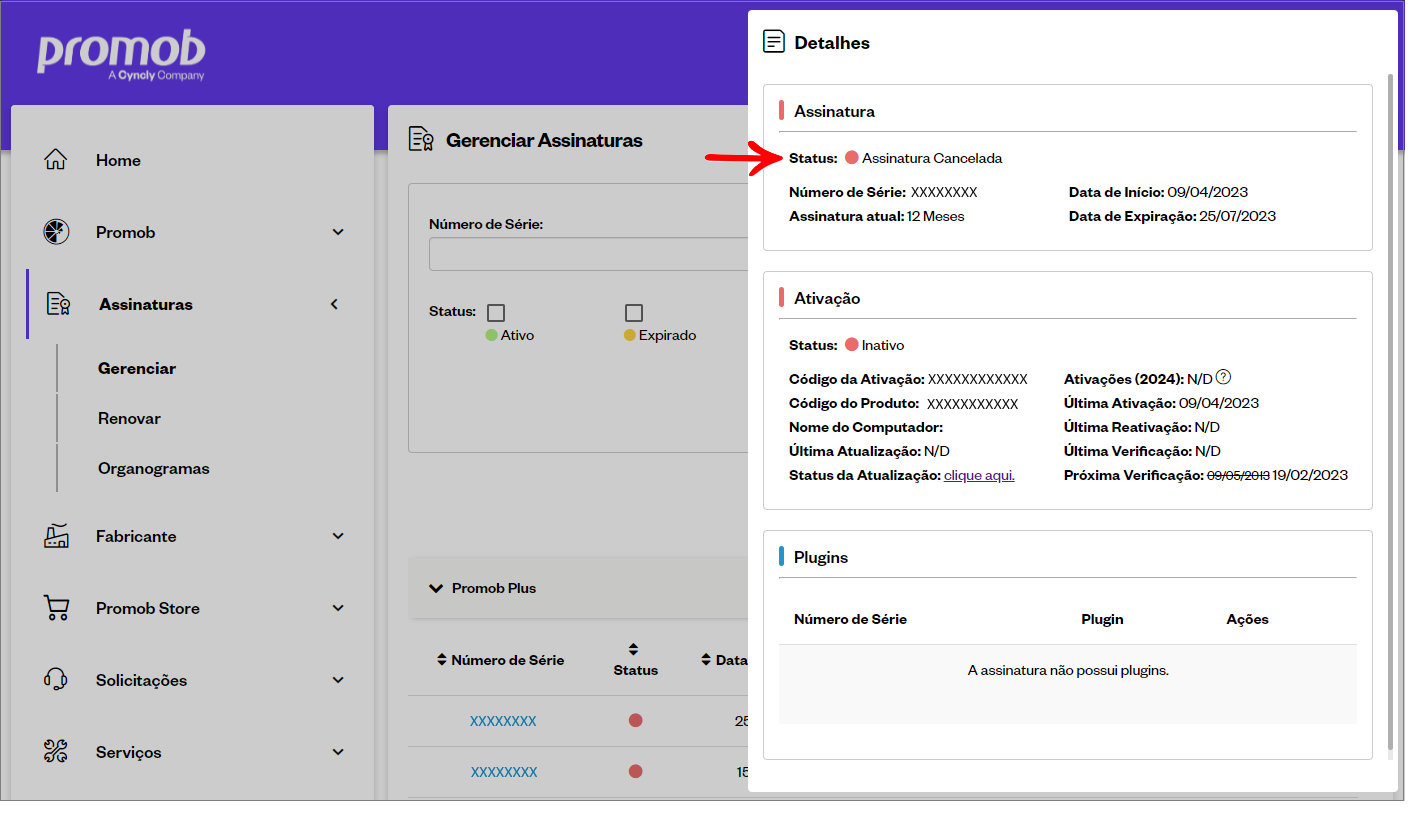Open the Organogramas submenu item
This screenshot has width=1416, height=818.
coord(153,468)
